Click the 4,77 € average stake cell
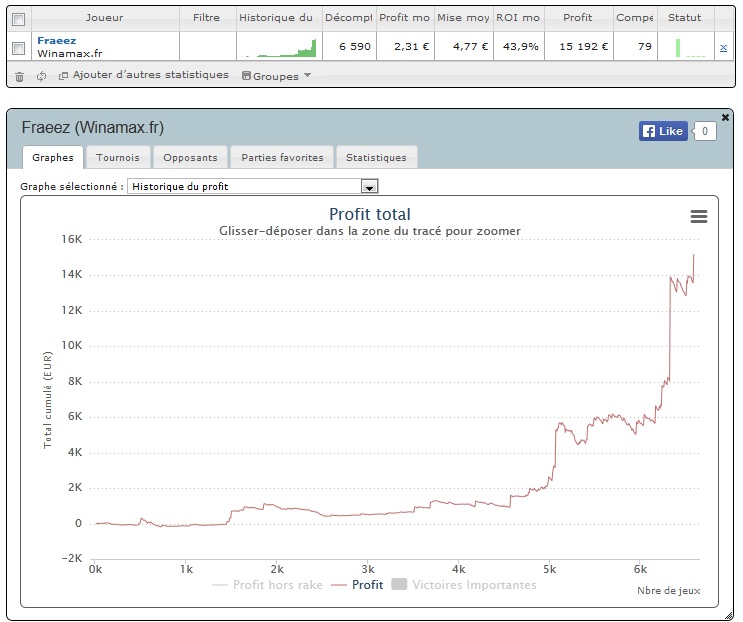The width and height of the screenshot is (743, 622). click(464, 46)
